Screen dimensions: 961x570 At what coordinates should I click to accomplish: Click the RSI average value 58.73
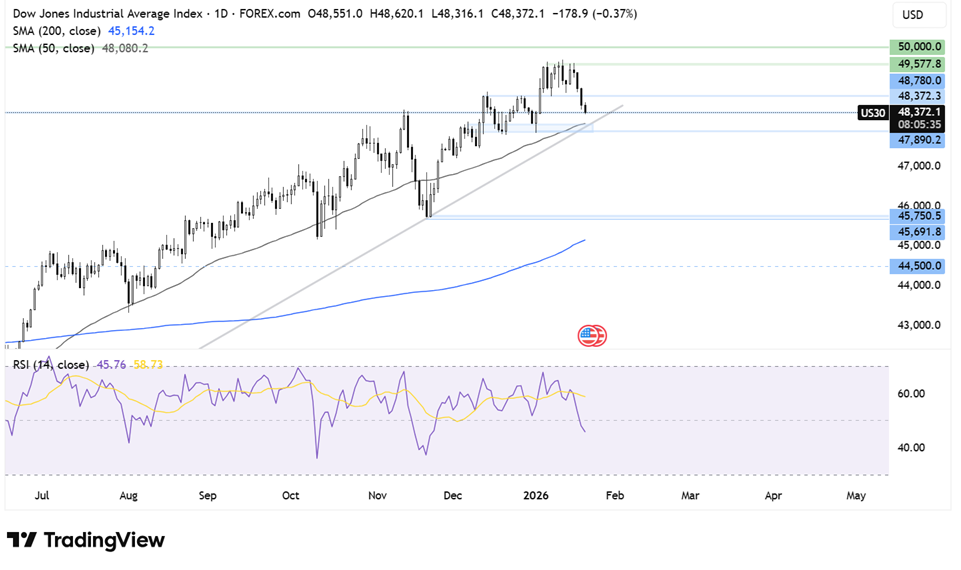[148, 365]
